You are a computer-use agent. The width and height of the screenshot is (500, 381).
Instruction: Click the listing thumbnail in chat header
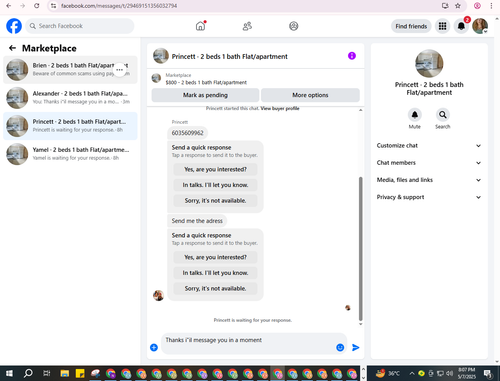click(161, 56)
